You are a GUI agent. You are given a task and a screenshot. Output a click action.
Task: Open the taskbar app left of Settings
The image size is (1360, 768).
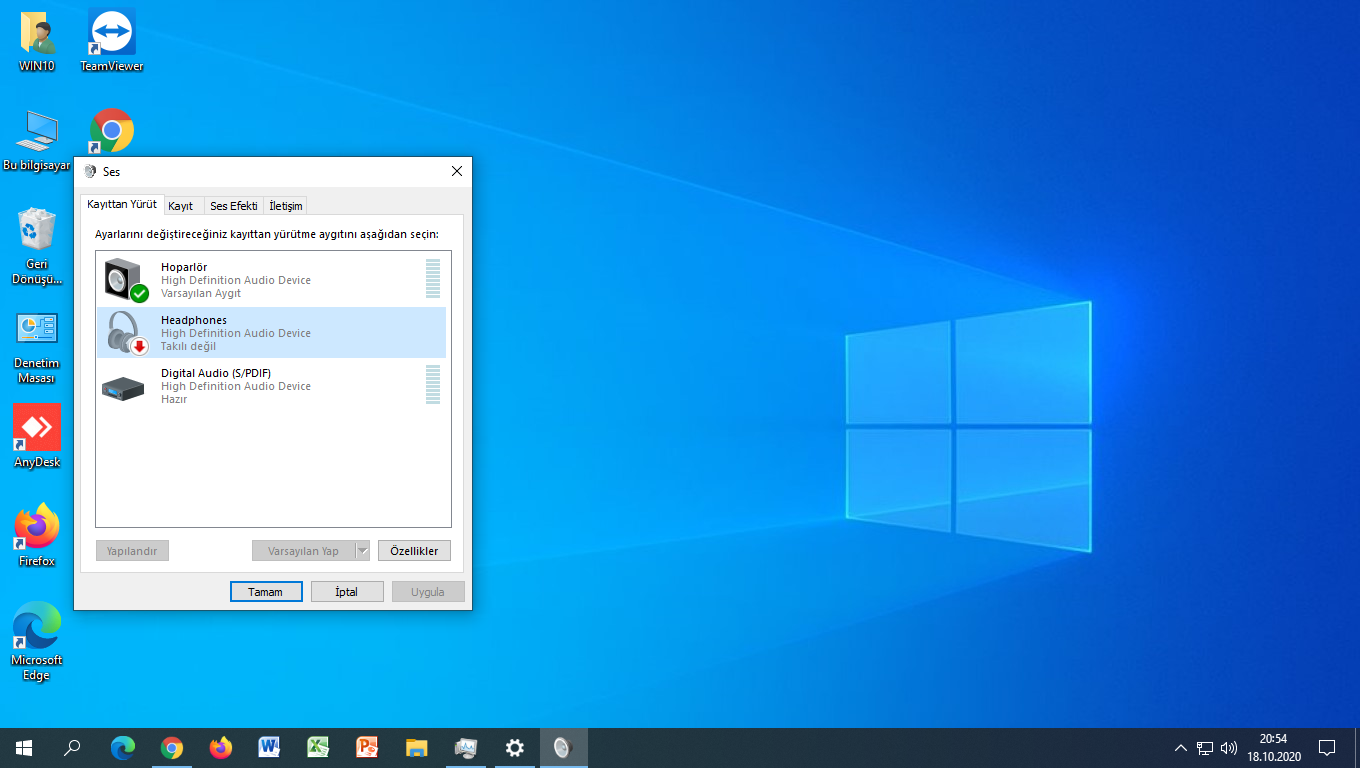click(x=466, y=747)
